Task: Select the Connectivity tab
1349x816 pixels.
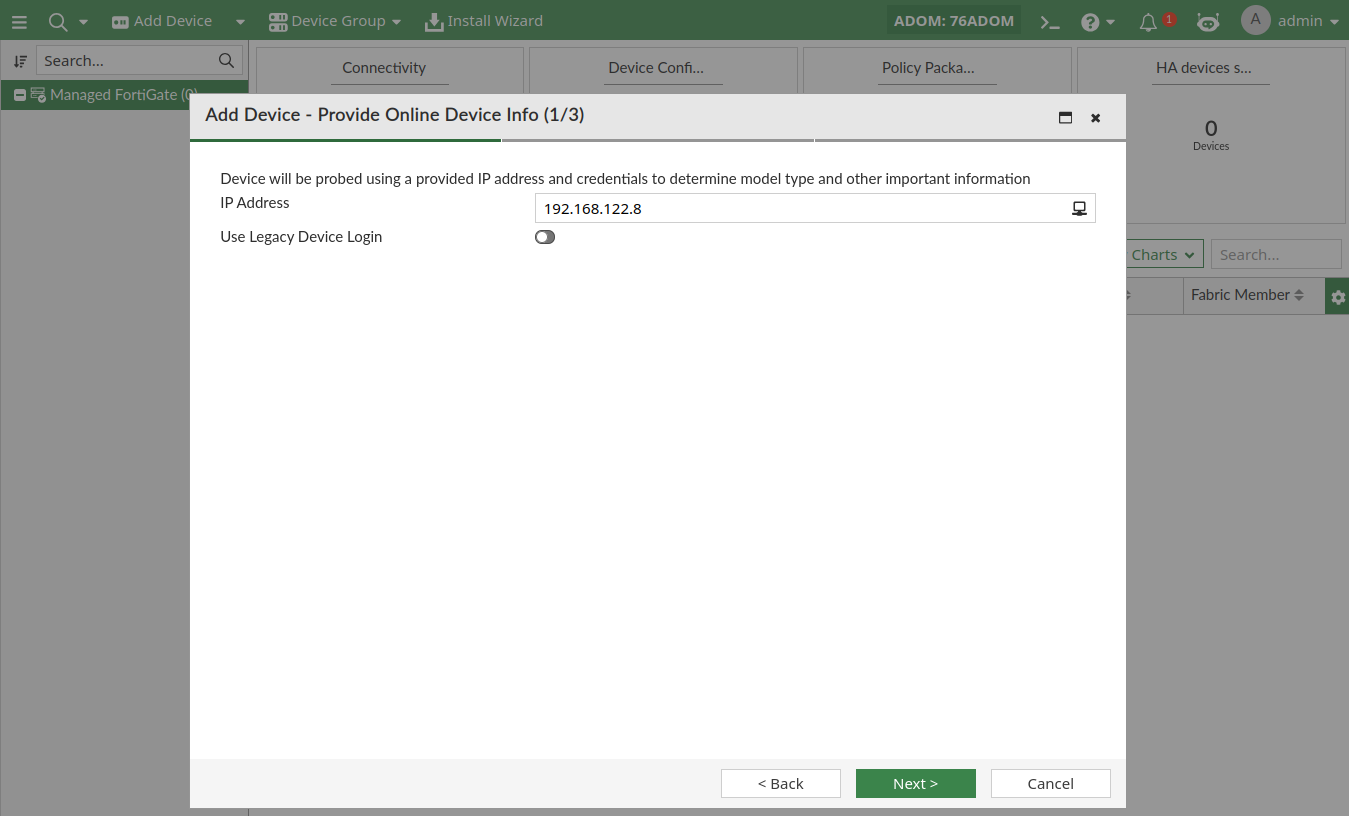Action: [384, 68]
